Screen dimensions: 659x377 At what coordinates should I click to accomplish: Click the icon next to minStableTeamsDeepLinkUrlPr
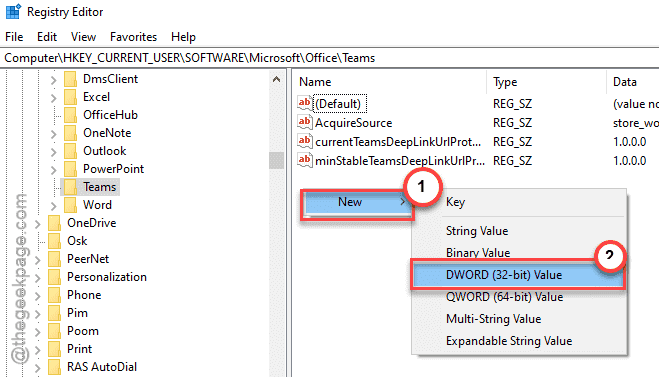[x=305, y=160]
